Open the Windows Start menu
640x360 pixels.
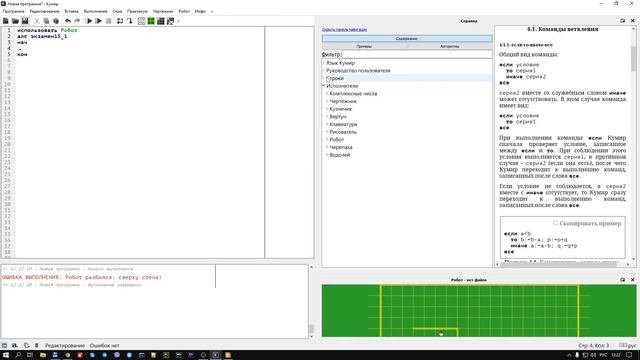coord(6,355)
